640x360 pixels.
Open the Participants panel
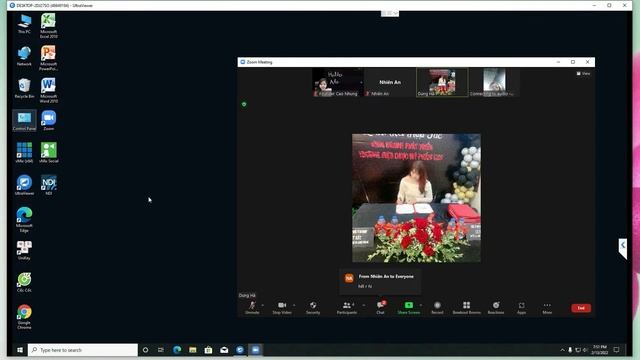[x=347, y=308]
